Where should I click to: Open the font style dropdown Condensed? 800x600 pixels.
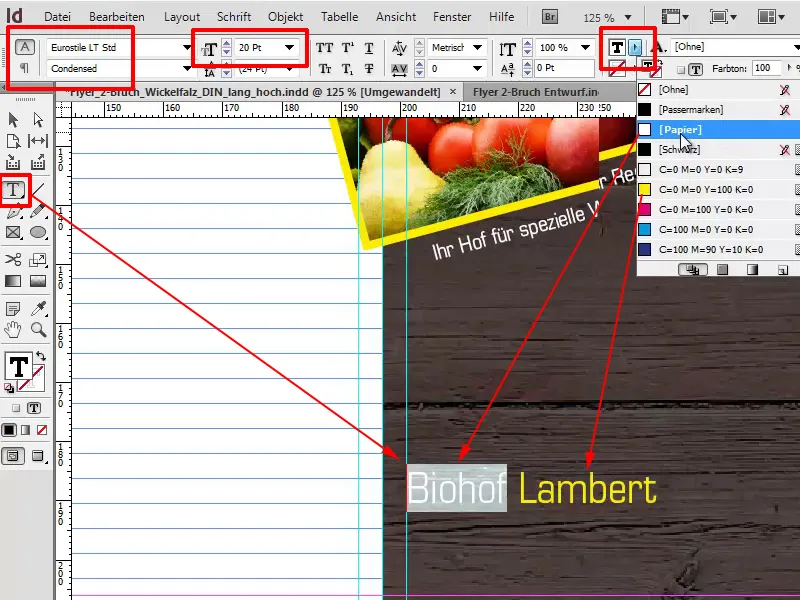[x=187, y=68]
